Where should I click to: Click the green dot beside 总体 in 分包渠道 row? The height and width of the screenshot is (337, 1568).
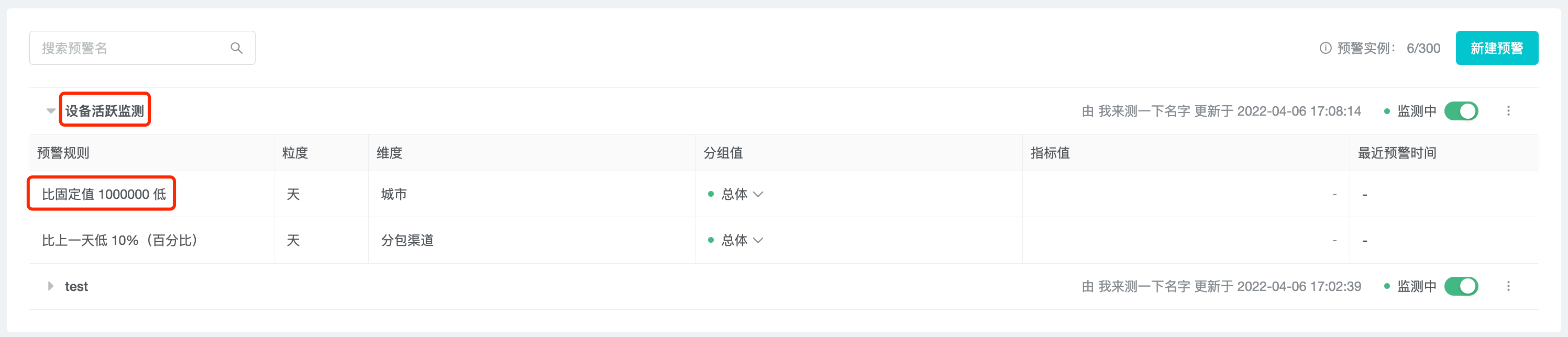click(x=712, y=240)
